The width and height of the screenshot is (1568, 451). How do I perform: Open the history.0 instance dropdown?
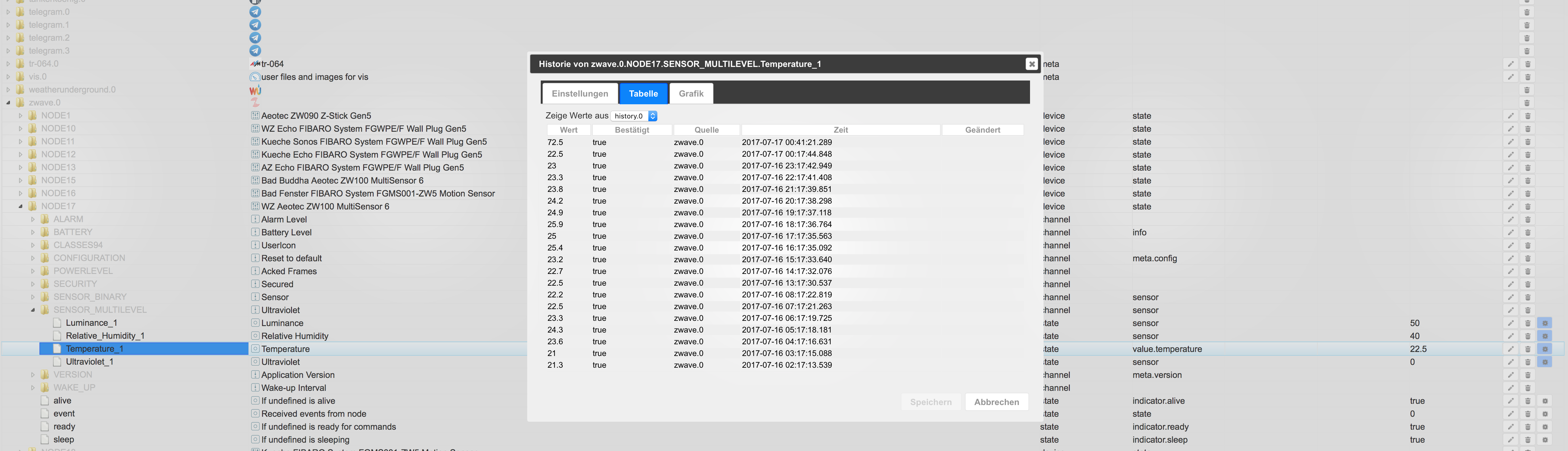point(634,116)
